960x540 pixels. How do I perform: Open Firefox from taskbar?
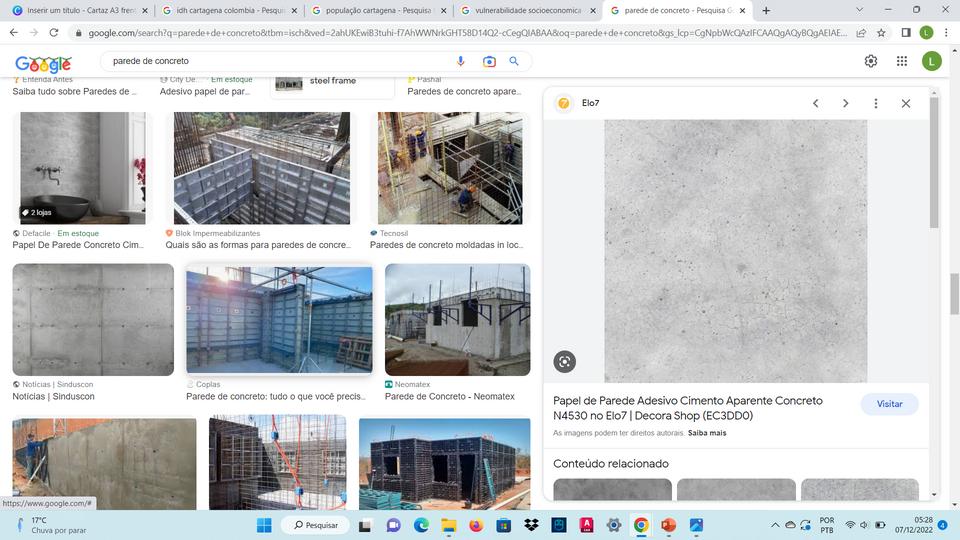tap(476, 525)
